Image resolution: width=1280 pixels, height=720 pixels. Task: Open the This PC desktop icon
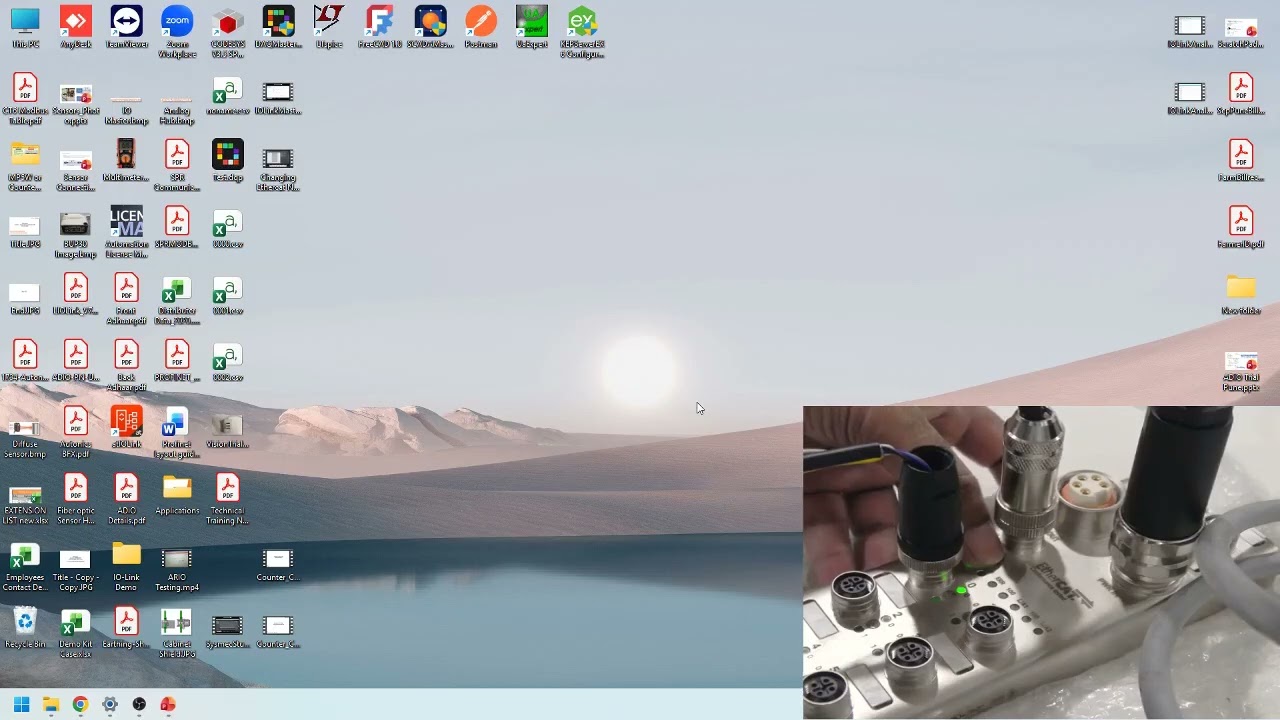click(25, 28)
